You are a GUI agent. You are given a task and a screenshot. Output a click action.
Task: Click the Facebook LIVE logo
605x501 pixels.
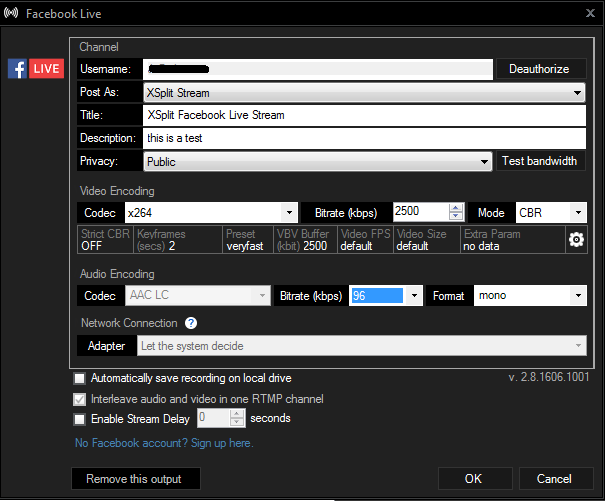pos(35,69)
